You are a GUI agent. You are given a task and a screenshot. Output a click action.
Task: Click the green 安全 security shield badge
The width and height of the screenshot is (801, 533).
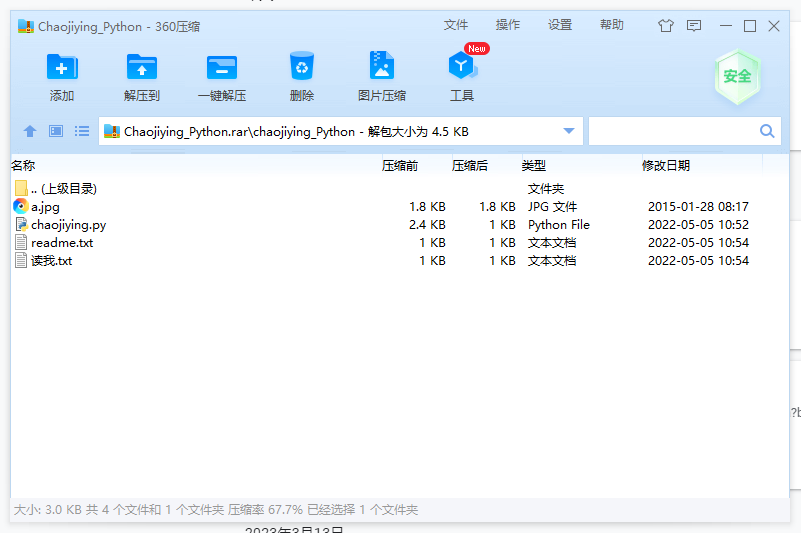[x=737, y=77]
